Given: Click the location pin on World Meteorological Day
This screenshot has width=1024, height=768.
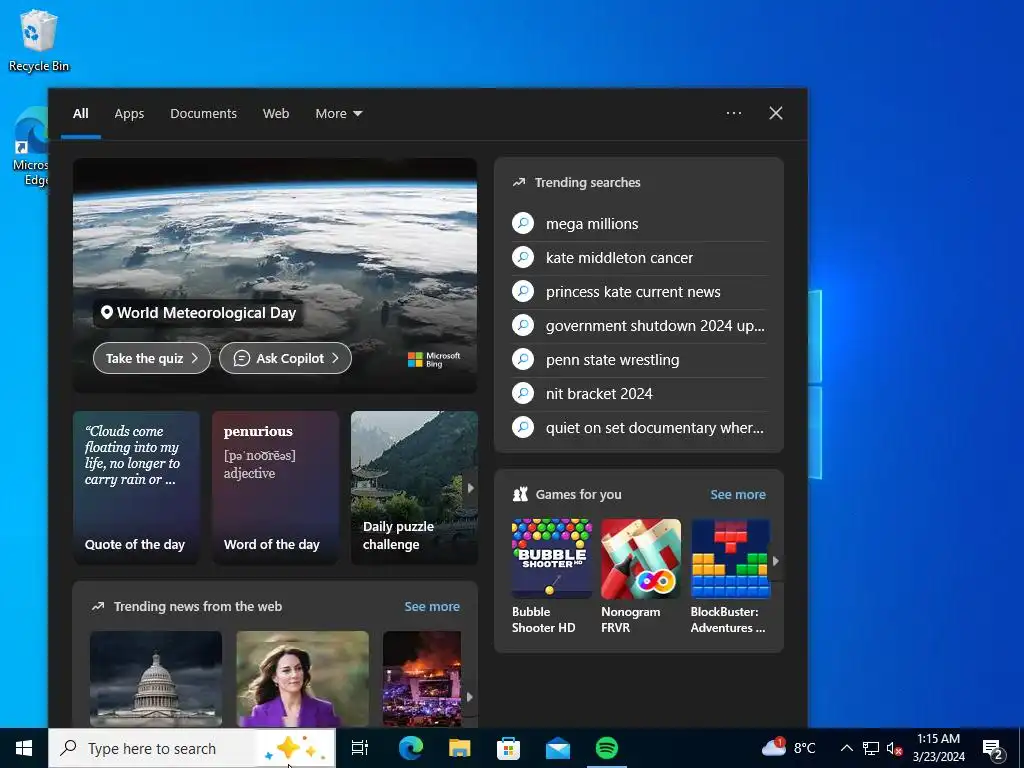Looking at the screenshot, I should pyautogui.click(x=106, y=313).
